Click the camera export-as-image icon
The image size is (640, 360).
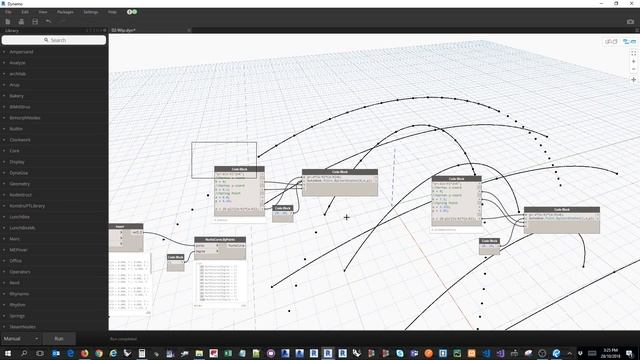(630, 22)
